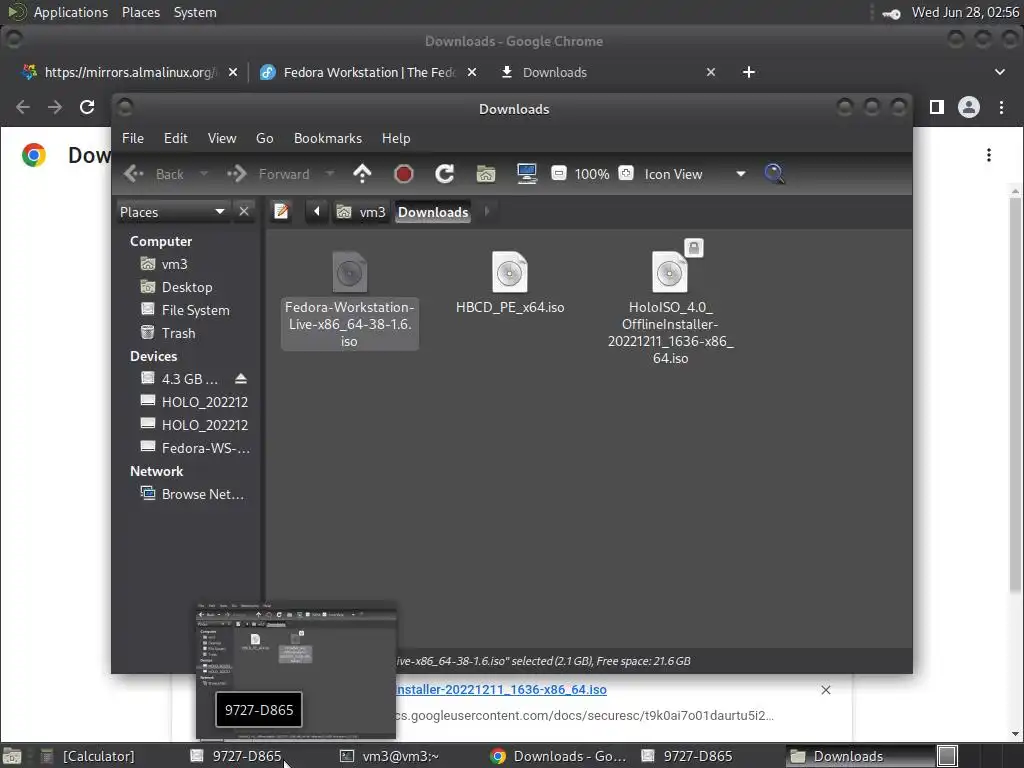Switch to Calculator in taskbar
1024x768 pixels.
point(89,756)
